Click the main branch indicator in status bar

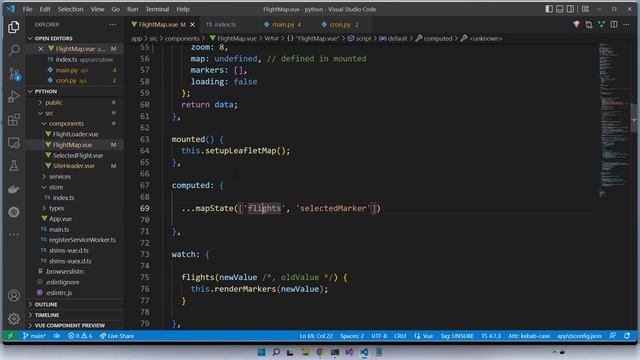(x=34, y=336)
